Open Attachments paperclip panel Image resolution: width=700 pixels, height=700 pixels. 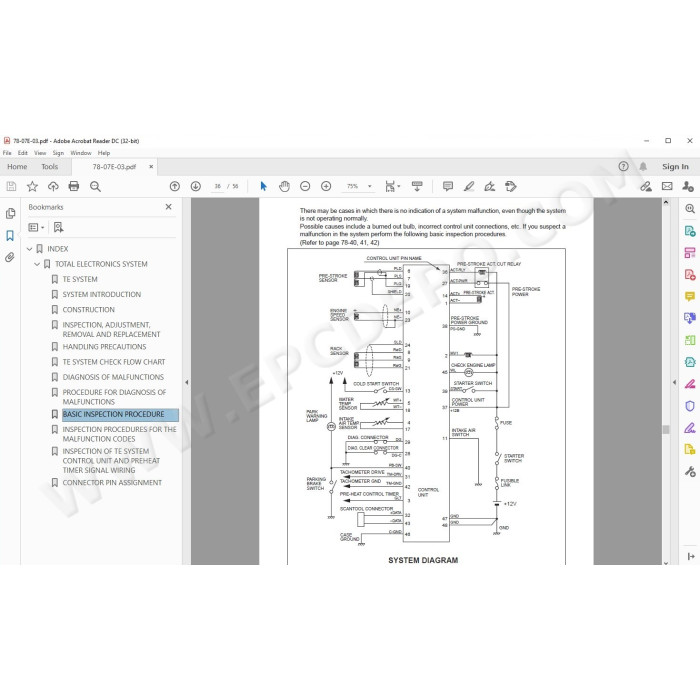(10, 257)
